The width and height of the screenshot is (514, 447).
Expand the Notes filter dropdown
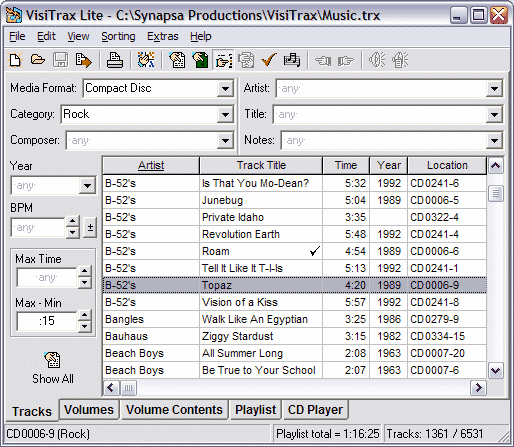(494, 140)
